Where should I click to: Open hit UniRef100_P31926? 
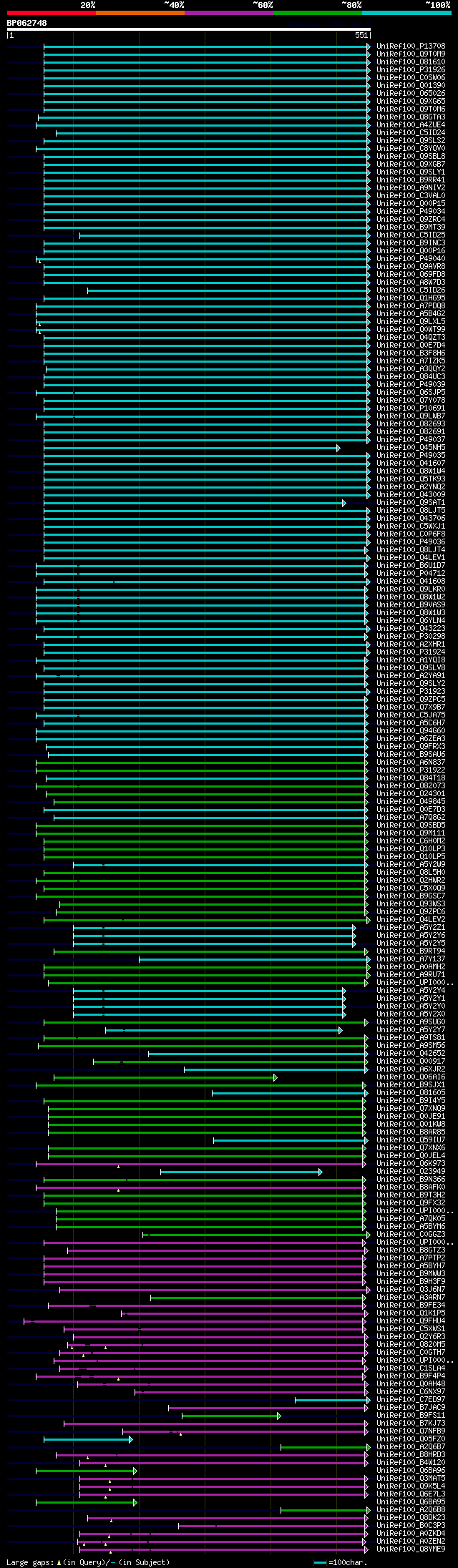411,69
